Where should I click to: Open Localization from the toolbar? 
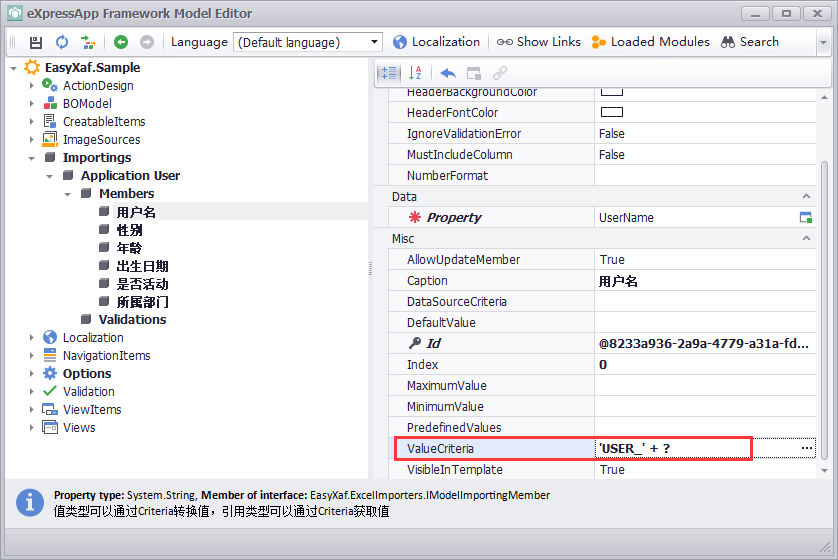click(x=436, y=42)
